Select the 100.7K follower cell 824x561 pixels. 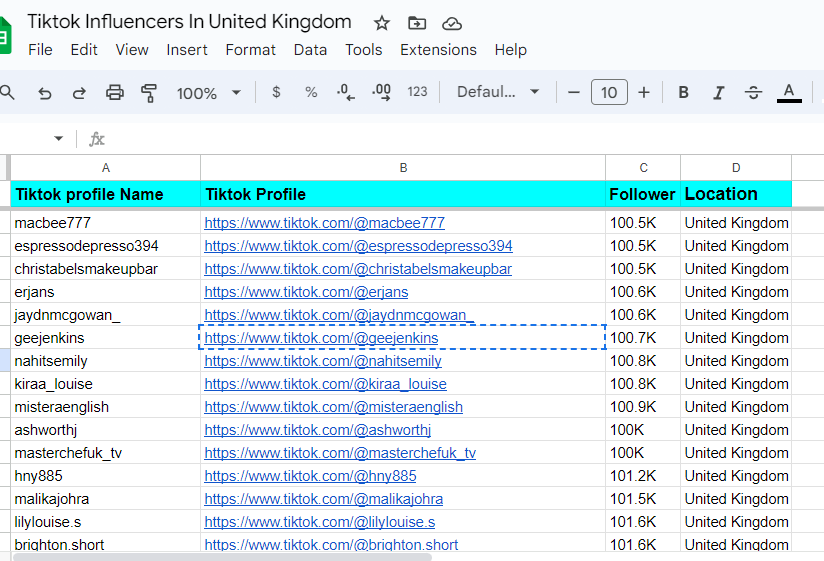pos(643,338)
